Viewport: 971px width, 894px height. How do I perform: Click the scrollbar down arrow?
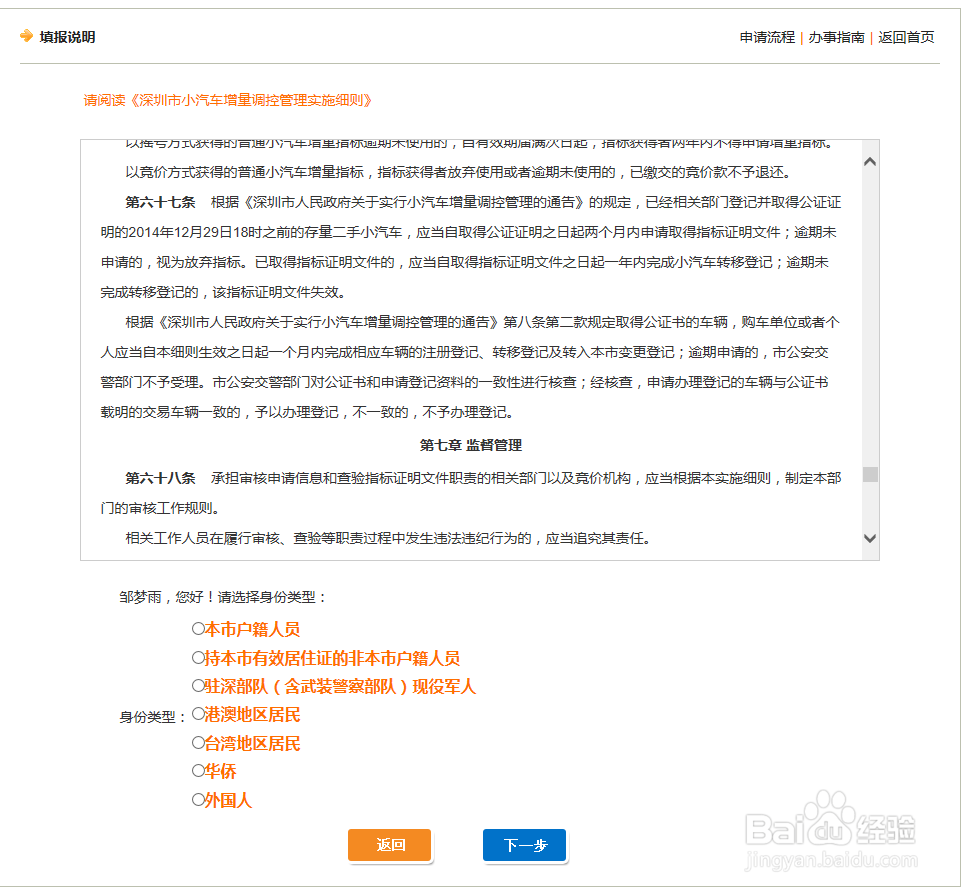(x=869, y=537)
